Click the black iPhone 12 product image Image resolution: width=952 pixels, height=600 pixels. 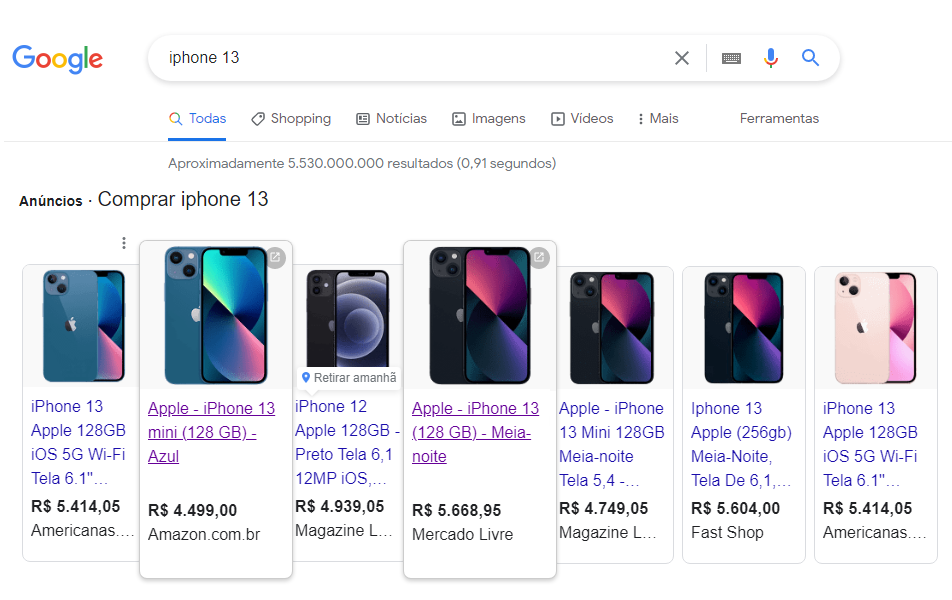pyautogui.click(x=347, y=319)
